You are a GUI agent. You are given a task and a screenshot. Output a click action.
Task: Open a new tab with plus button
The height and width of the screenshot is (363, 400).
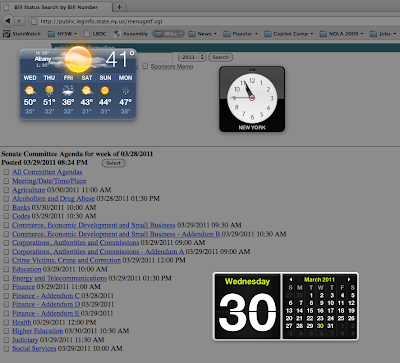pyautogui.click(x=120, y=7)
